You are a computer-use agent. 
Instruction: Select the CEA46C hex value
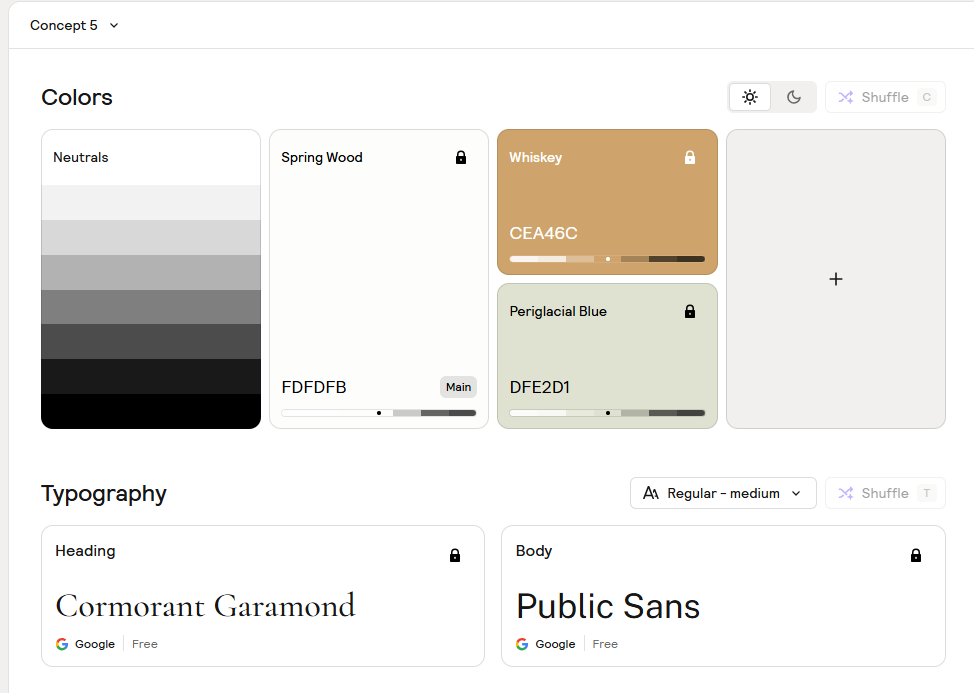[544, 233]
